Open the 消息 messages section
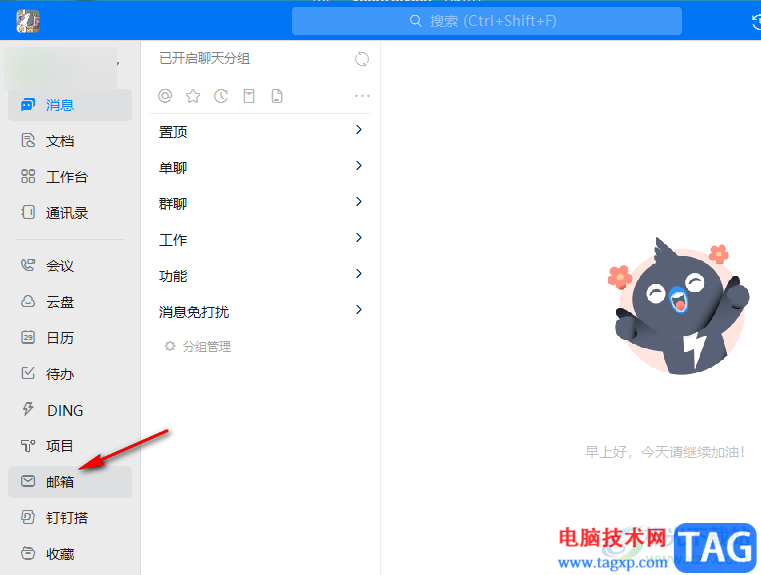 (x=70, y=105)
